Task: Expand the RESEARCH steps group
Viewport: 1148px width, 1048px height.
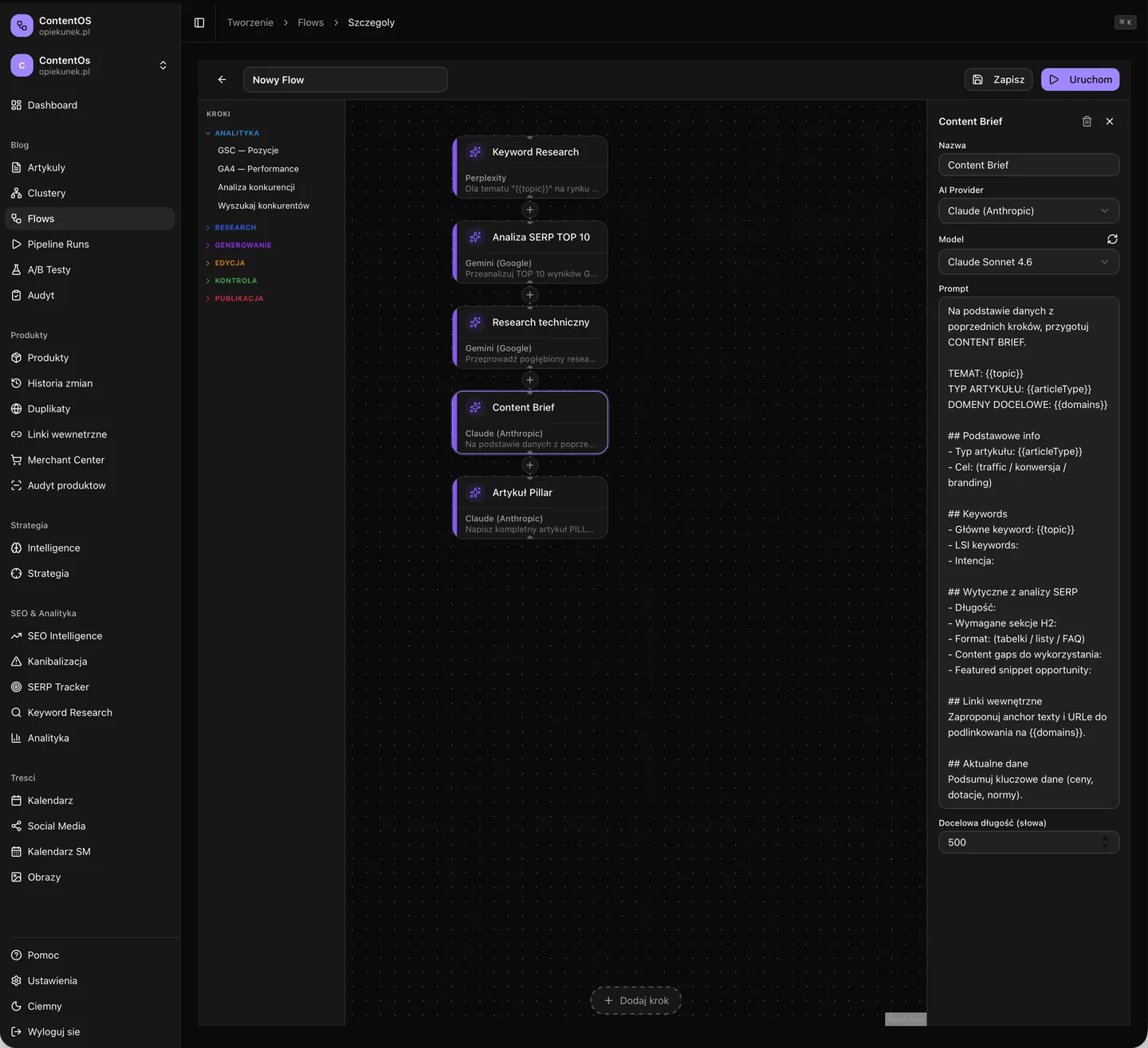Action: click(231, 228)
